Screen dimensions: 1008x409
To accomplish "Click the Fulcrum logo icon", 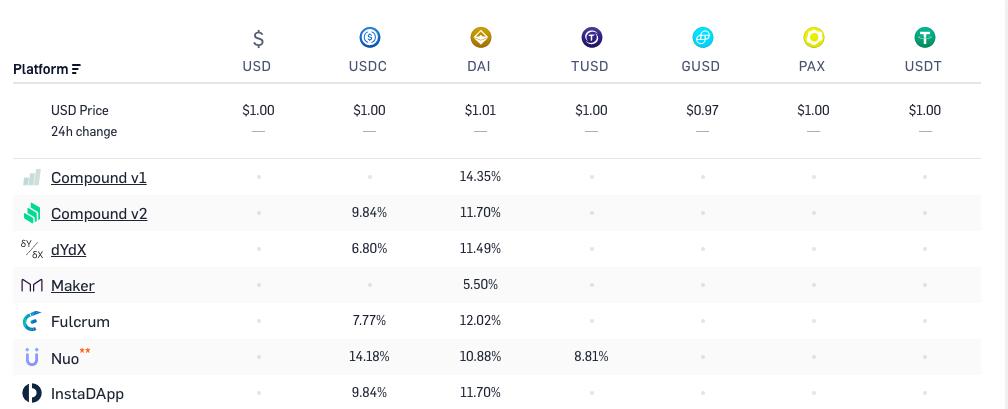I will click(x=32, y=322).
